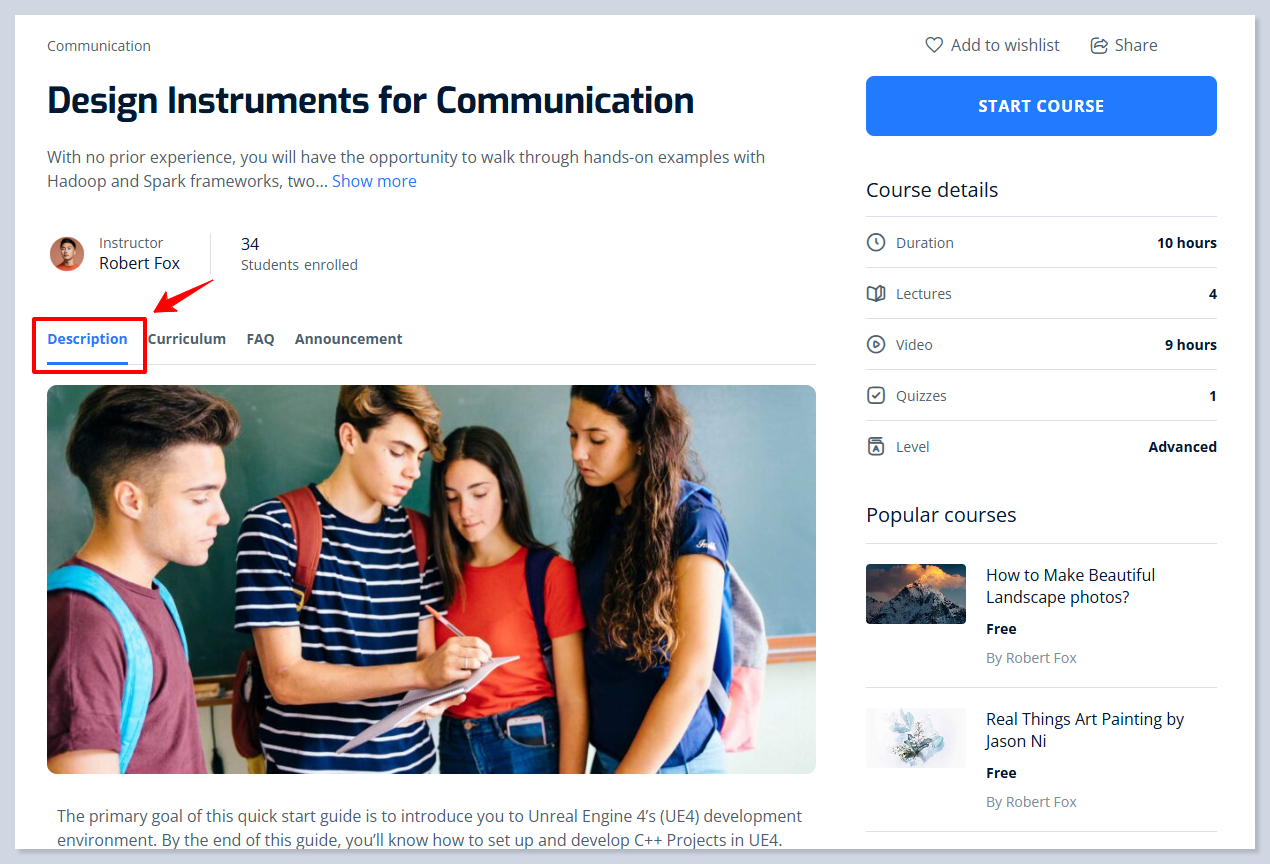Open Real Things Art Painting course

pyautogui.click(x=1084, y=730)
